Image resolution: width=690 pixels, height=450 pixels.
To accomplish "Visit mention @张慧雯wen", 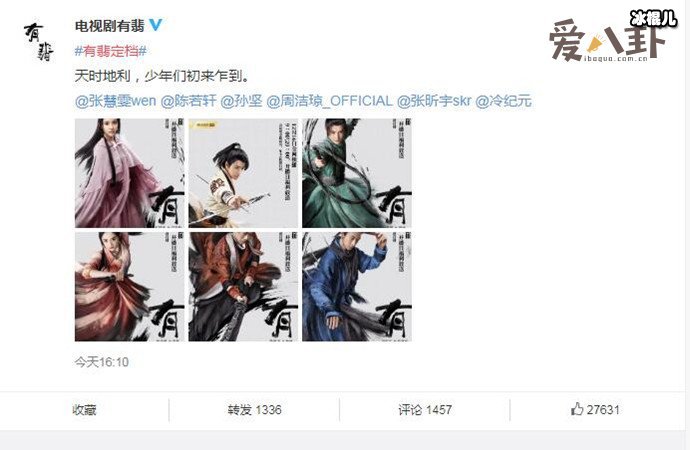I will point(115,101).
